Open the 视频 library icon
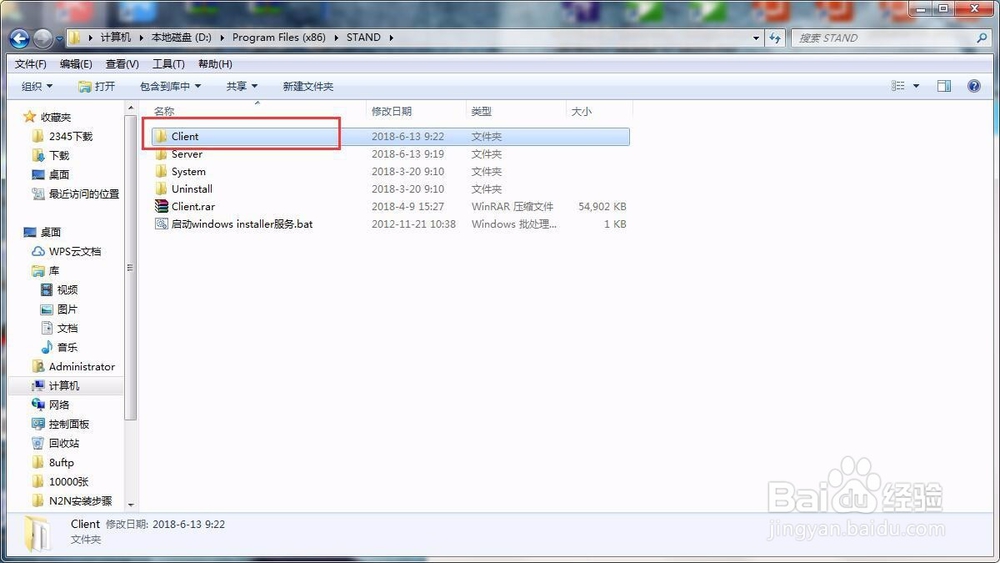1000x563 pixels. 47,289
